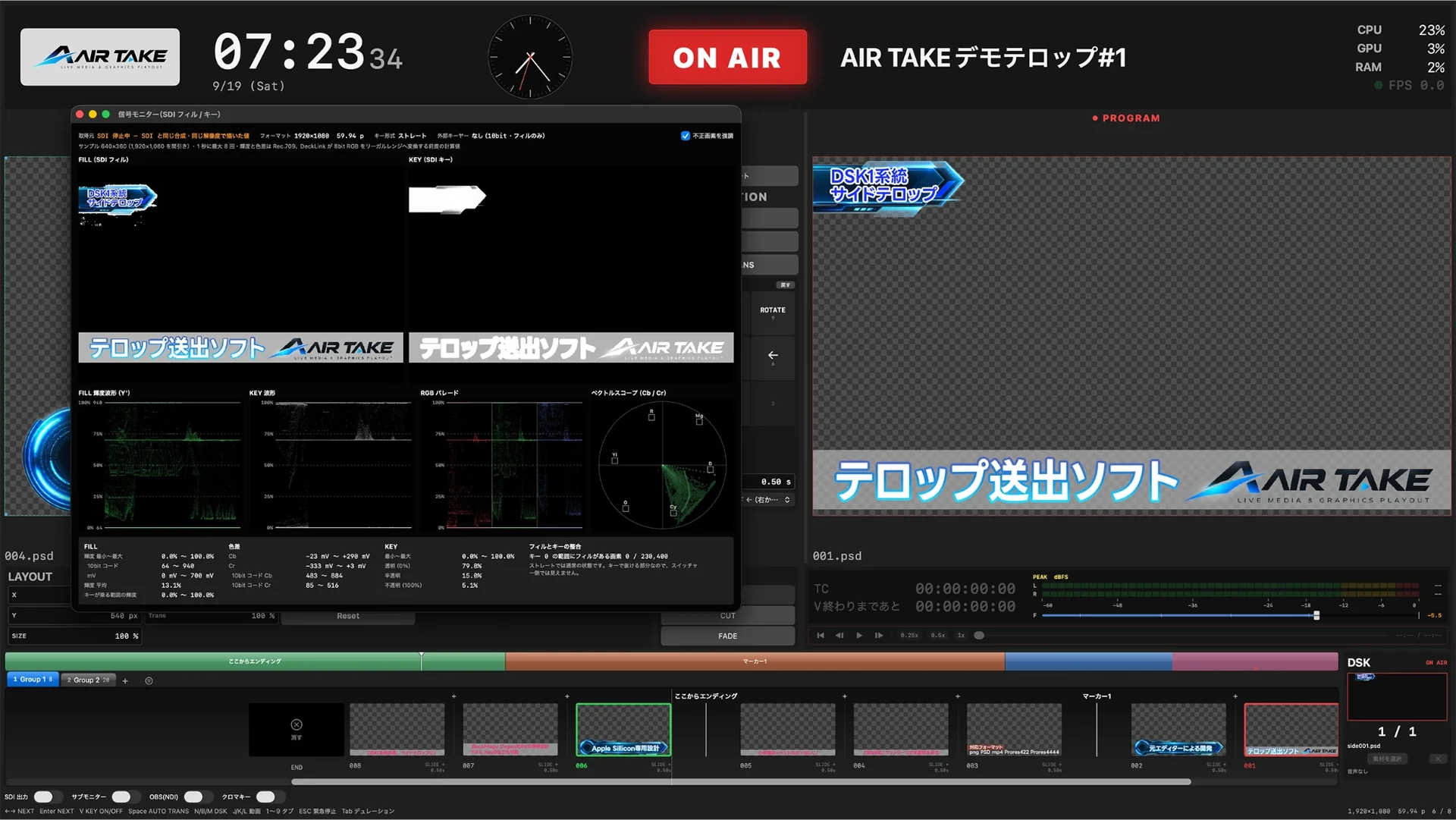The image size is (1456, 820).
Task: Click the green ここからエンディング marker bar
Action: [x=255, y=661]
